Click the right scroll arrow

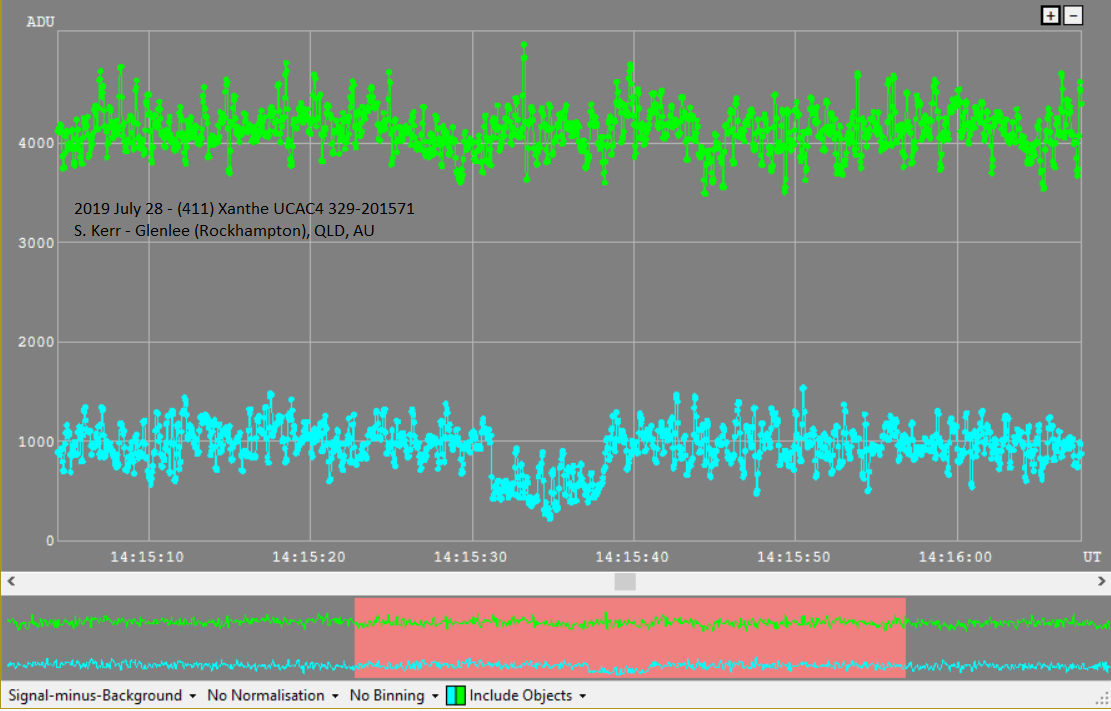(x=1101, y=581)
